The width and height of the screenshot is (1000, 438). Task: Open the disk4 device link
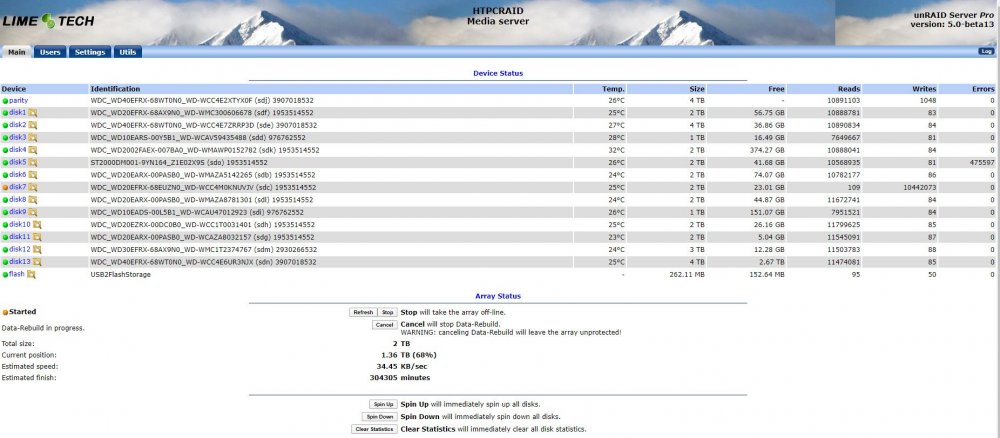(x=18, y=150)
